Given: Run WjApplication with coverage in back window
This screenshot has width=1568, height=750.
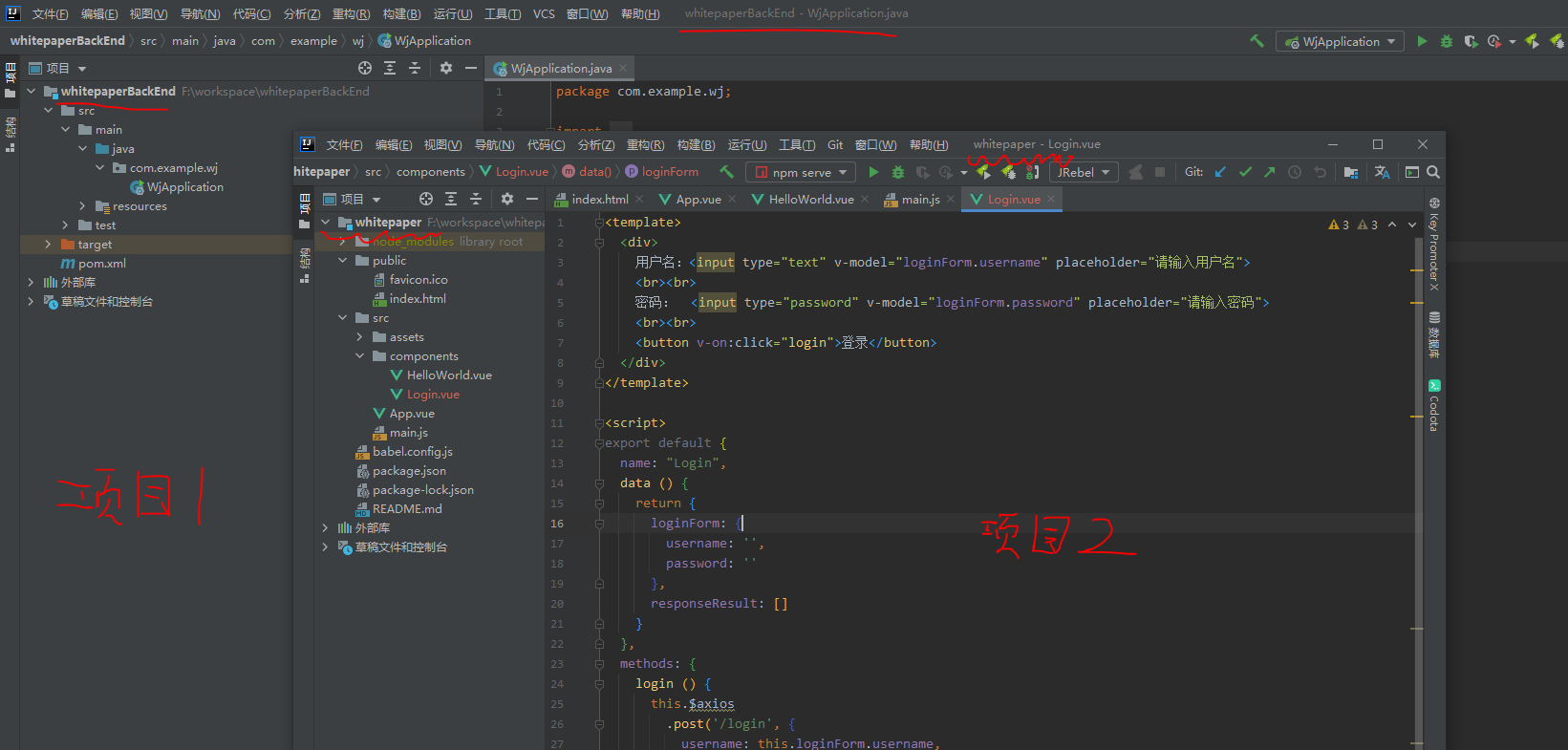Looking at the screenshot, I should [1471, 41].
